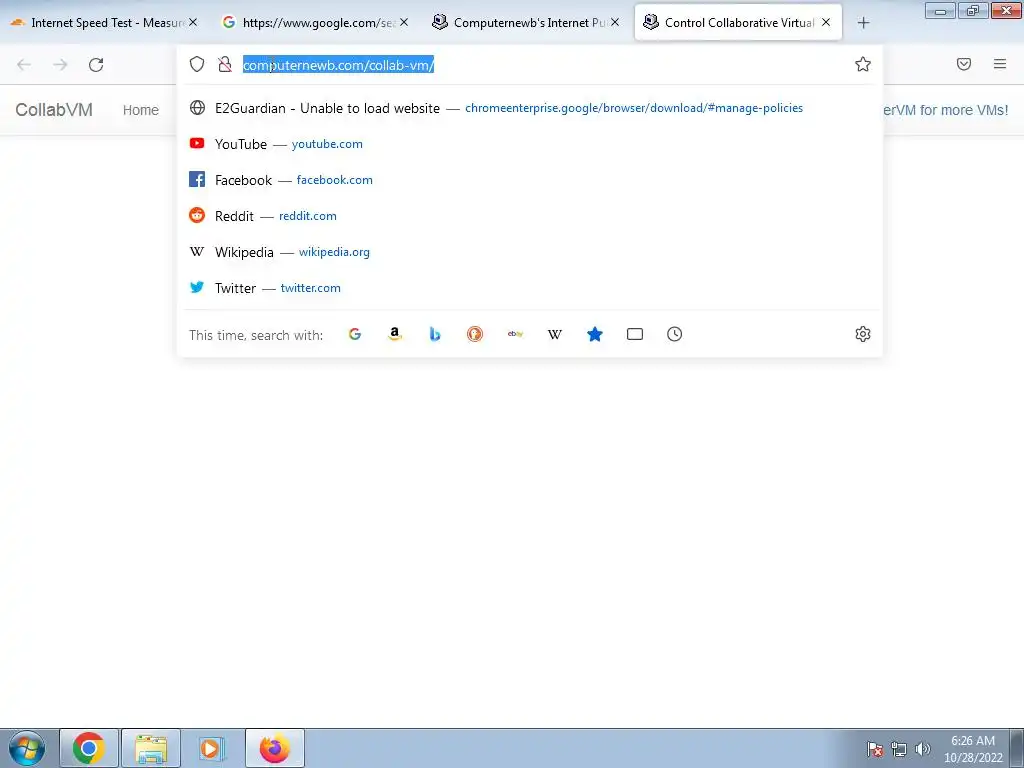Click the Firefox taskbar icon

(275, 748)
